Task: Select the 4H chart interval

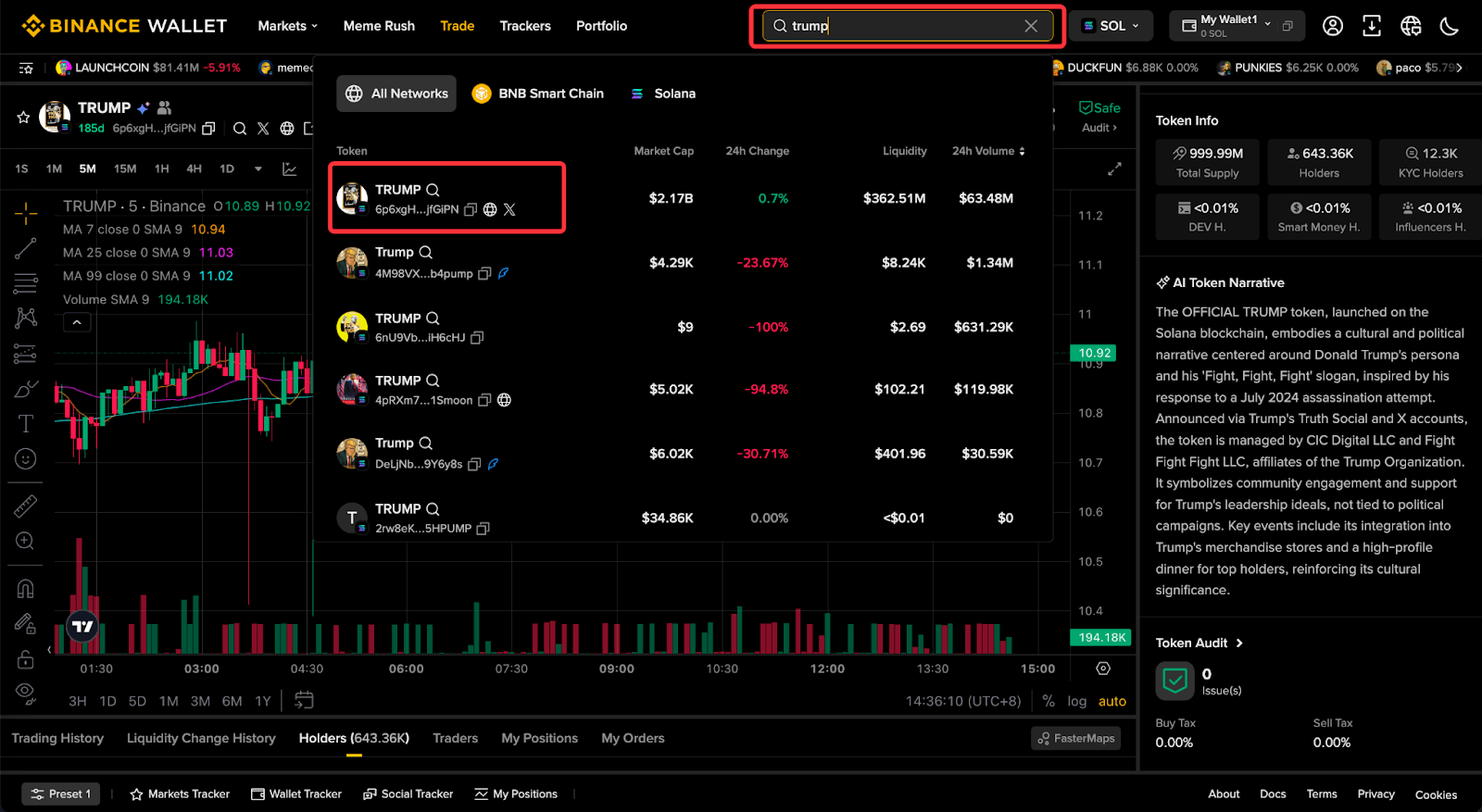Action: (x=194, y=169)
